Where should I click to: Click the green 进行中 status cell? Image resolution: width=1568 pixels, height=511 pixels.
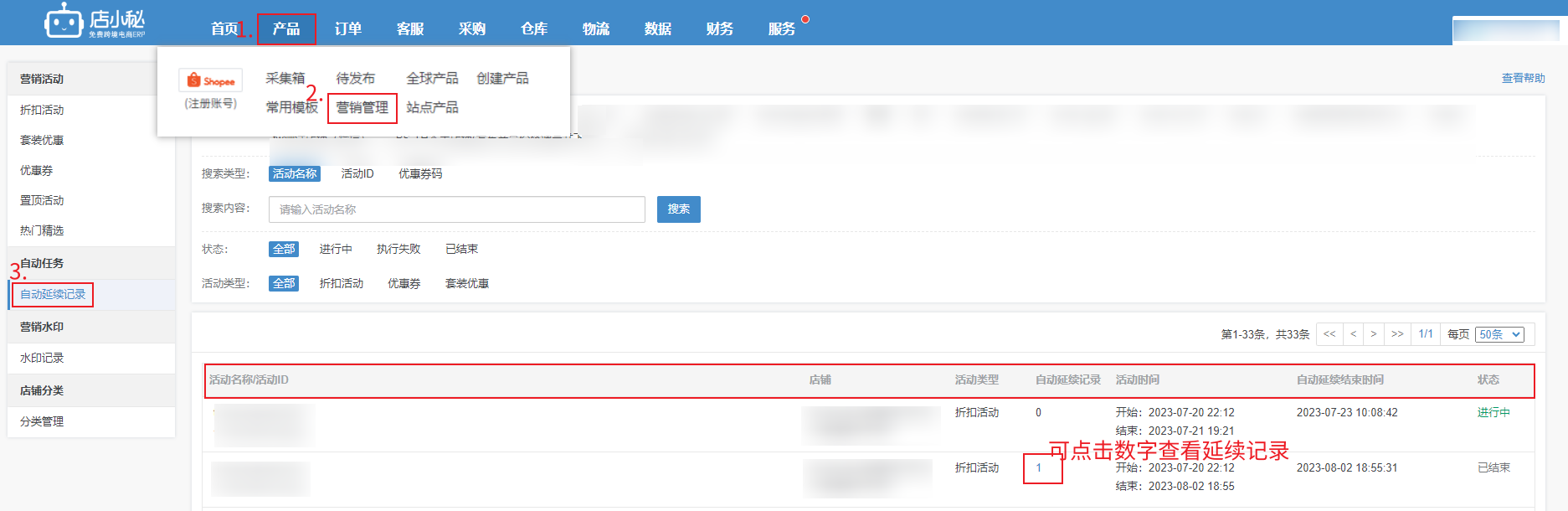click(x=1493, y=412)
